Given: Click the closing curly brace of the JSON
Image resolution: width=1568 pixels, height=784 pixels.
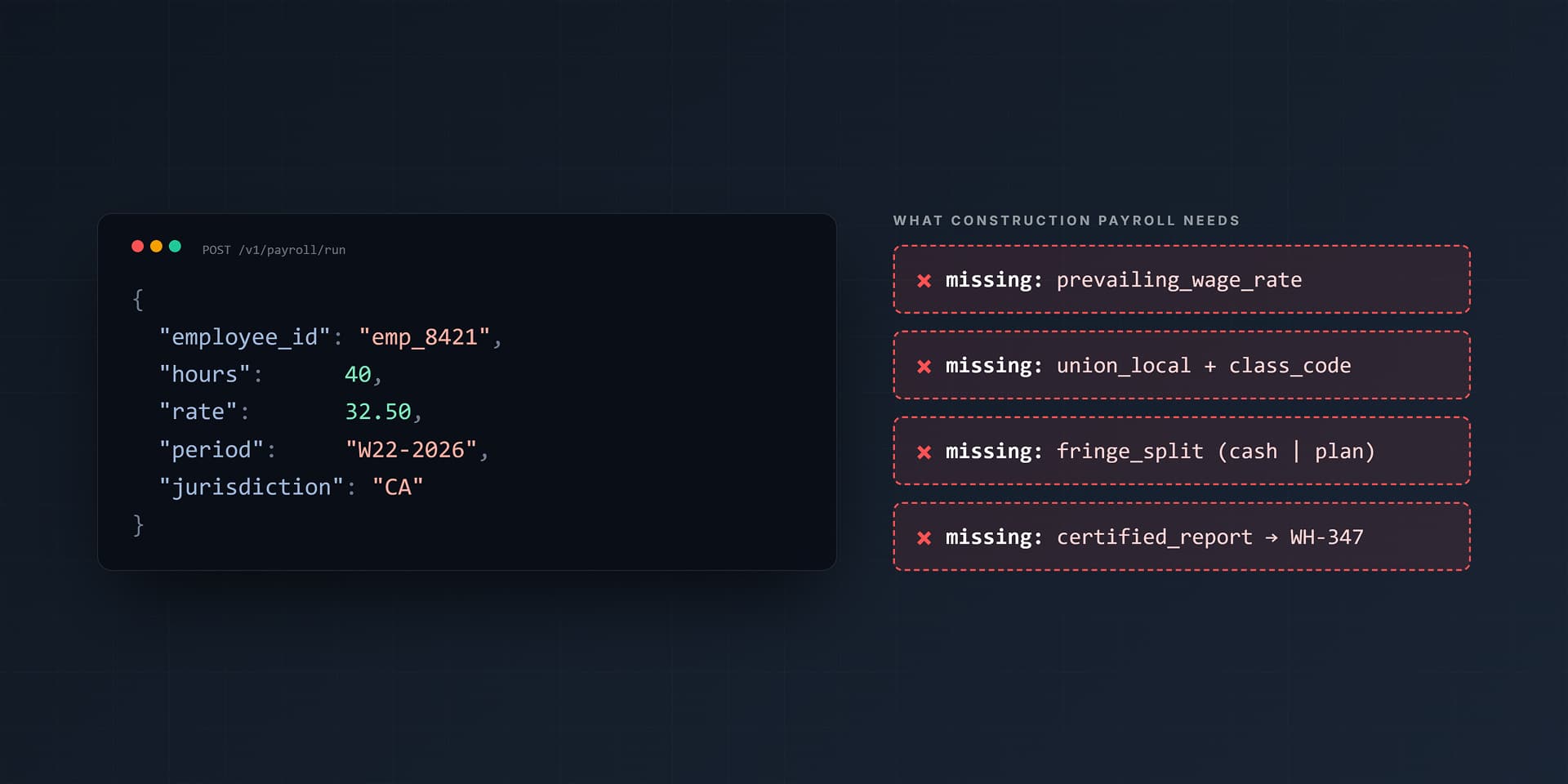Looking at the screenshot, I should click(x=138, y=524).
